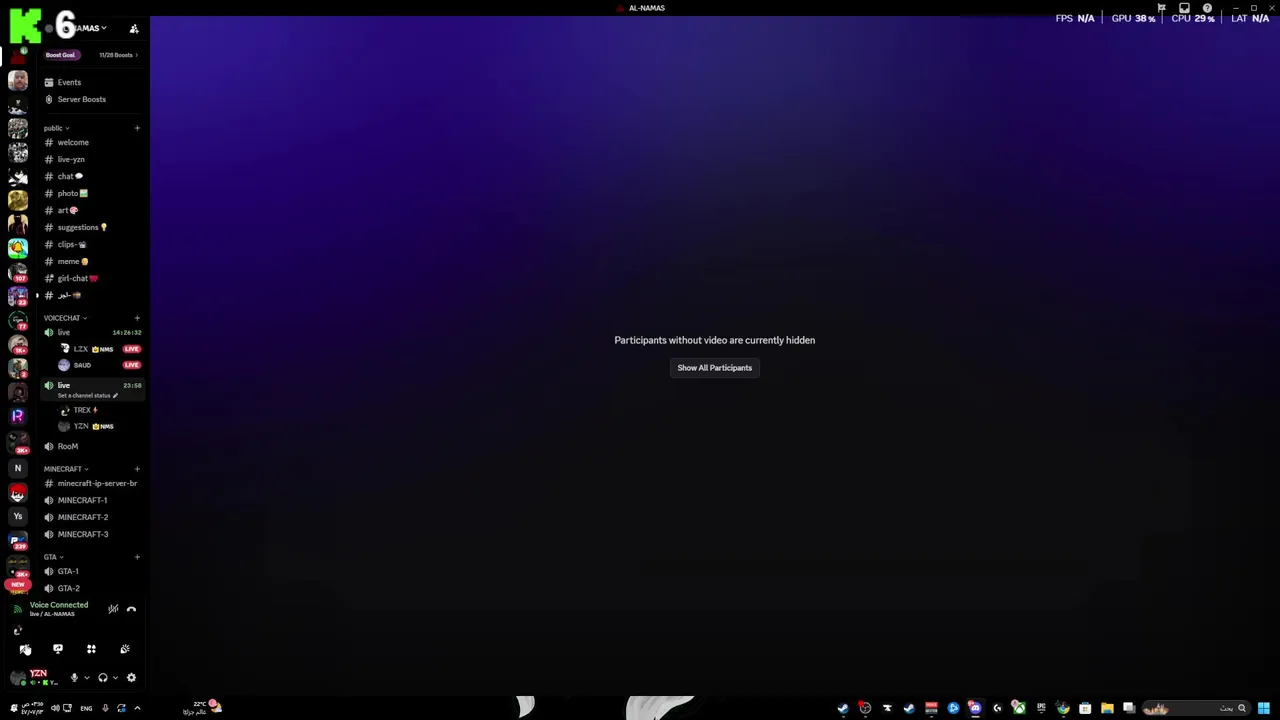Open the activities launcher icon

click(91, 649)
